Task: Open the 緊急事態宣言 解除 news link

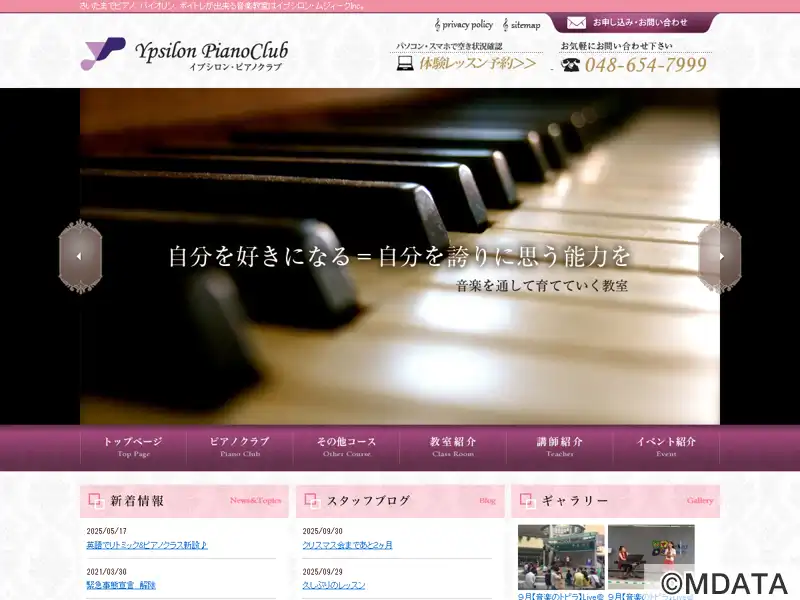Action: point(121,585)
